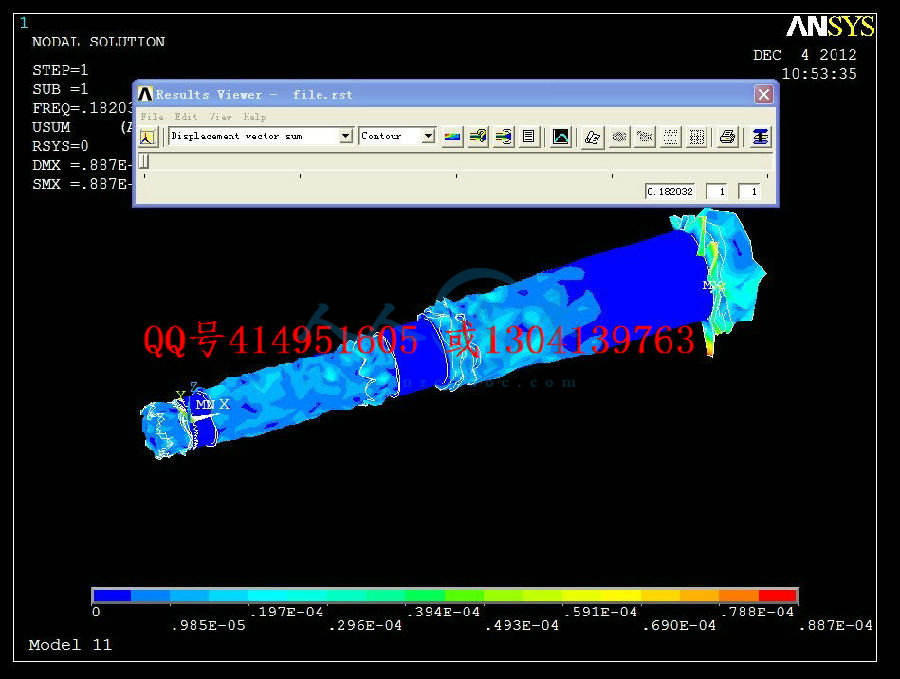
Task: Click the substep number field
Action: pyautogui.click(x=750, y=191)
